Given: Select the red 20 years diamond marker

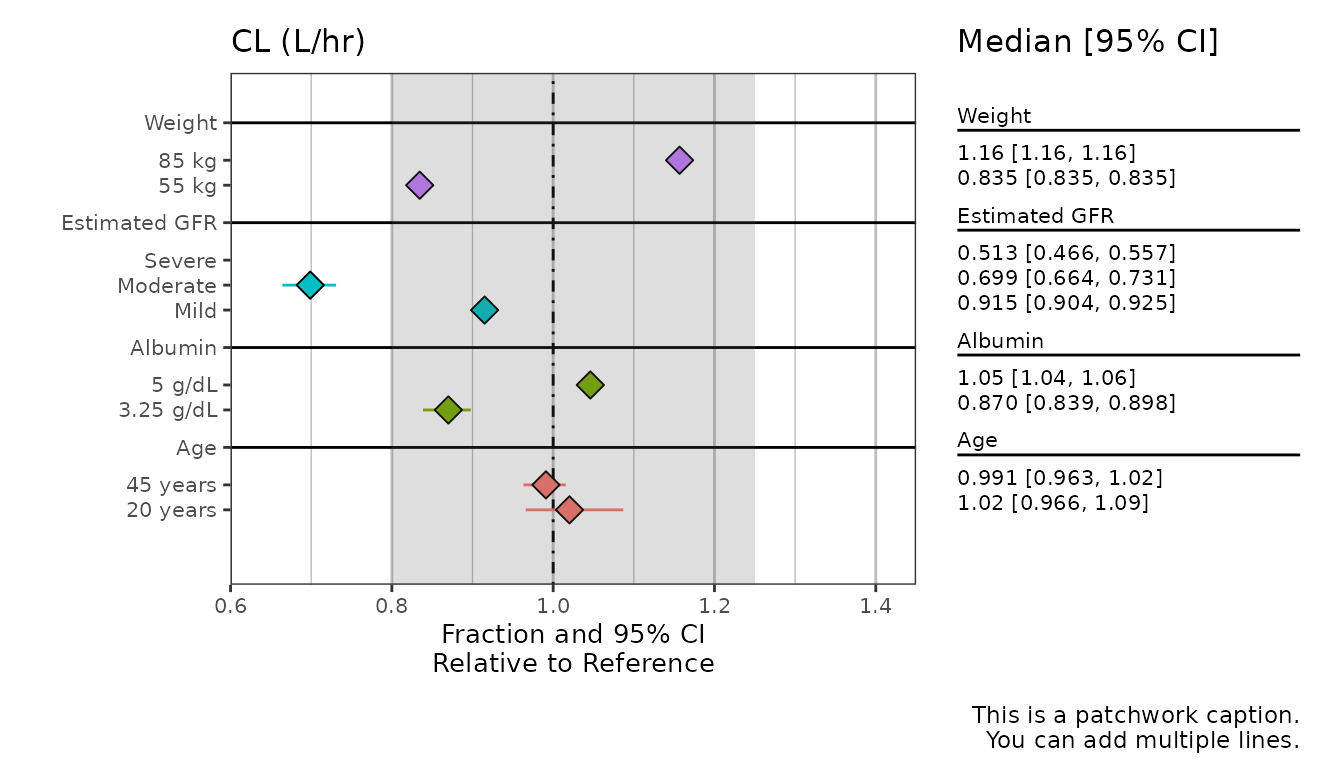Looking at the screenshot, I should click(x=570, y=510).
